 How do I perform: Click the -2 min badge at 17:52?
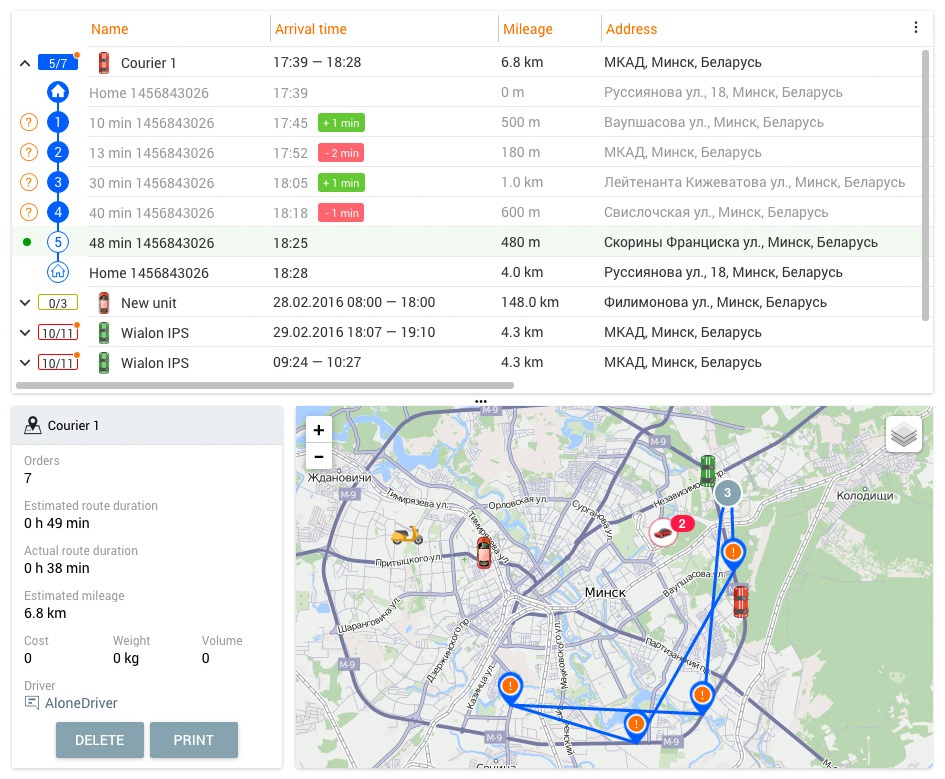(341, 153)
